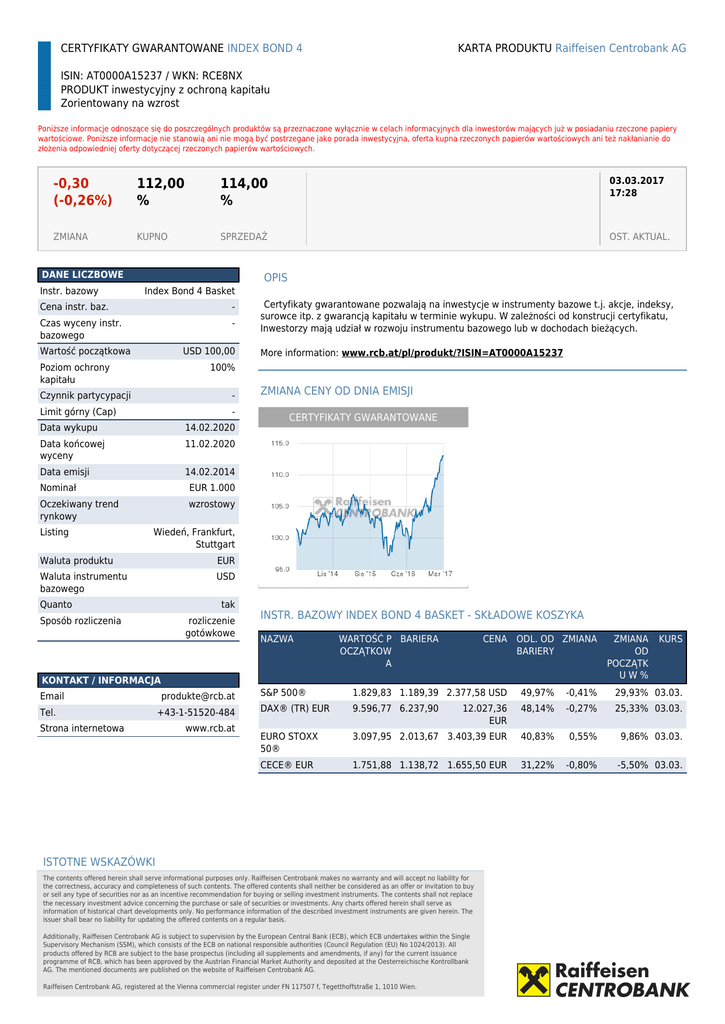Viewport: 725px width, 1024px height.
Task: Select the BARIERA column header
Action: click(419, 639)
